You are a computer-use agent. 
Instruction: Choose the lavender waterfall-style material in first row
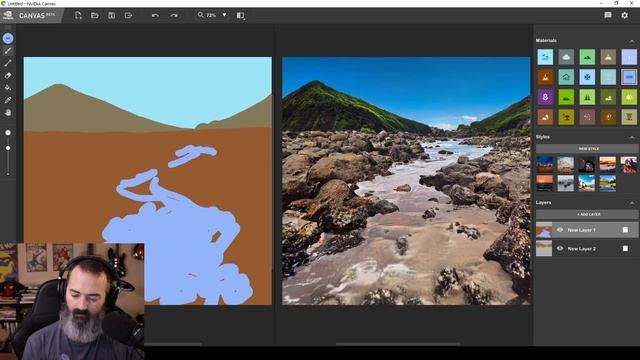(x=629, y=57)
